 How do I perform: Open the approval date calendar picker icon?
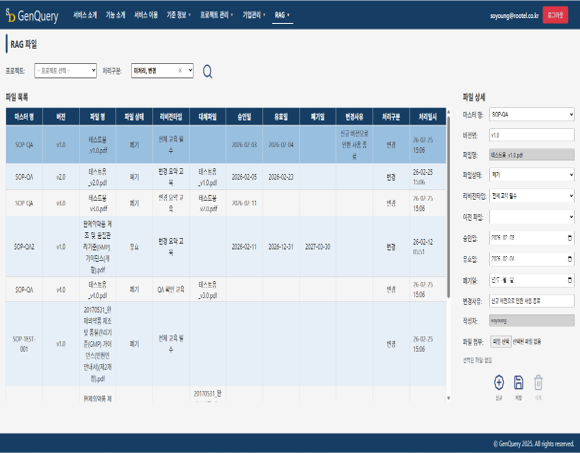pyautogui.click(x=570, y=238)
